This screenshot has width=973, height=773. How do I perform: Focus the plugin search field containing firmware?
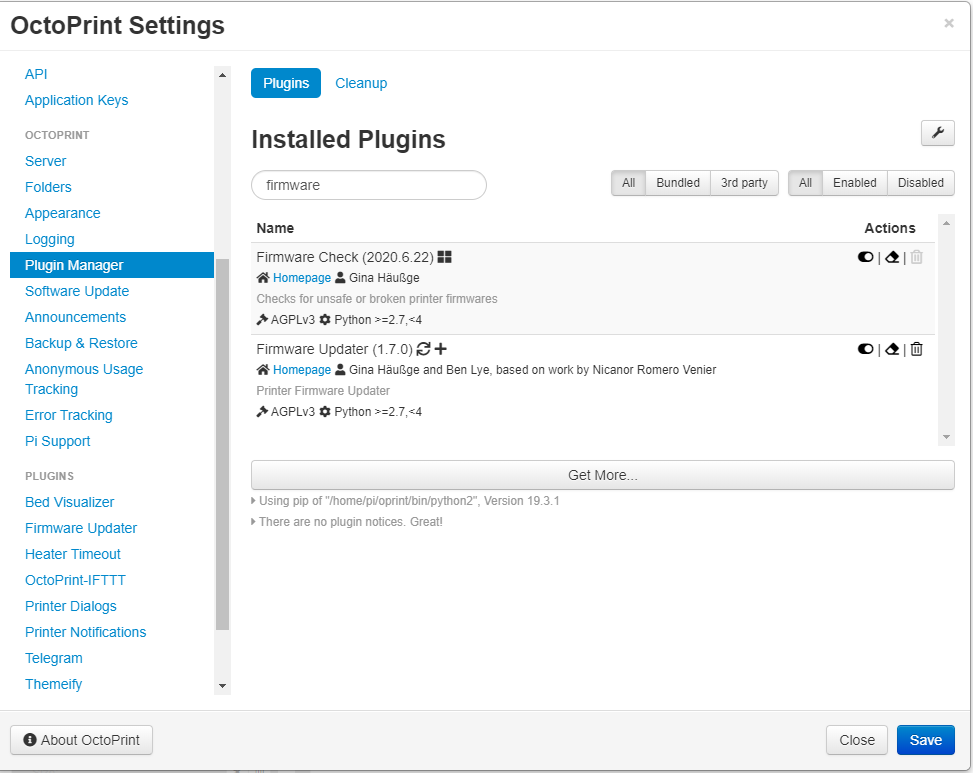tap(369, 185)
